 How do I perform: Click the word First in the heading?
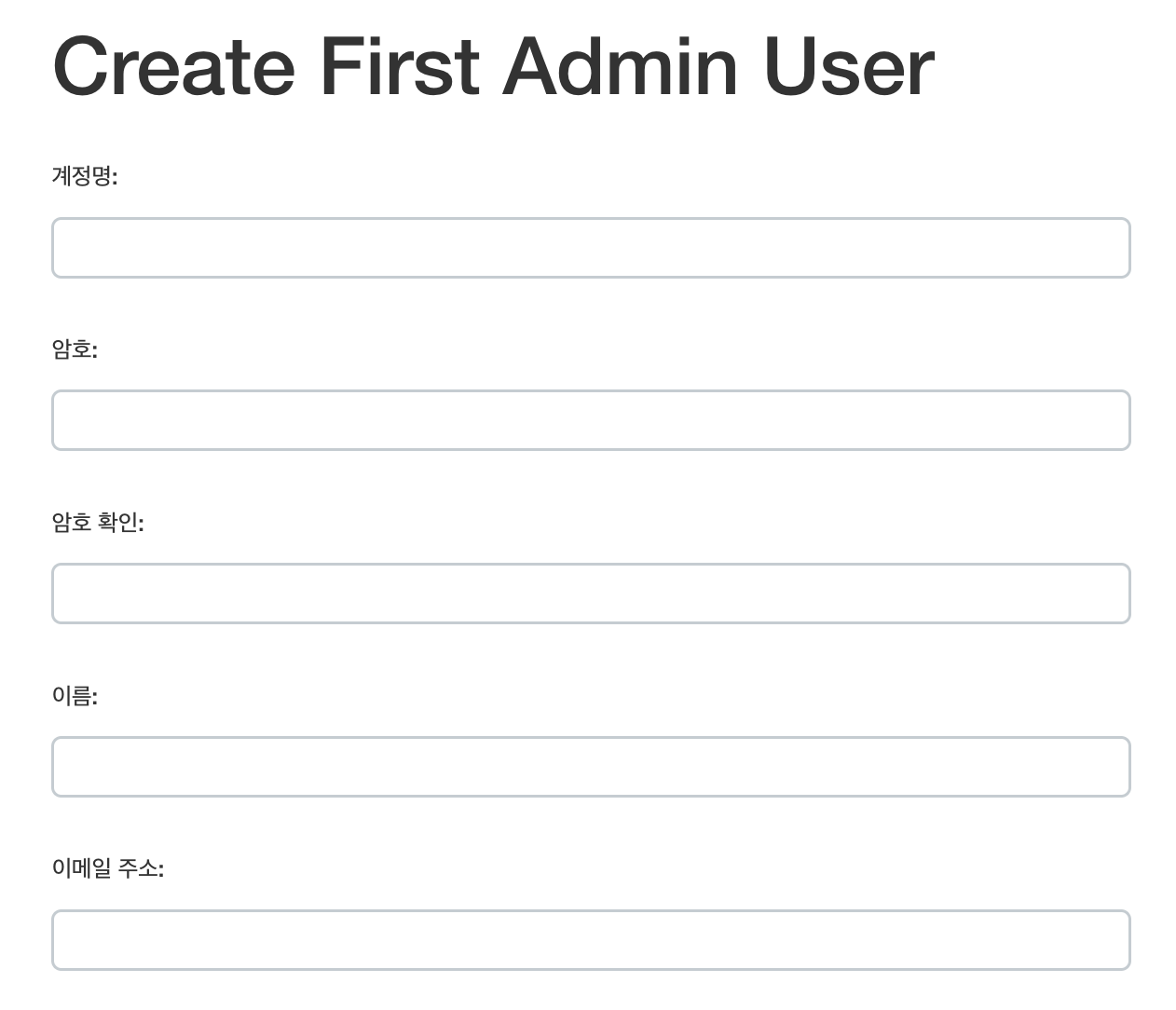click(x=400, y=66)
